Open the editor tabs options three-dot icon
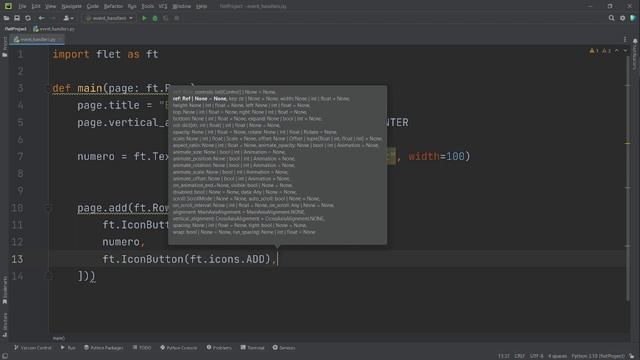This screenshot has width=640, height=360. 624,39
